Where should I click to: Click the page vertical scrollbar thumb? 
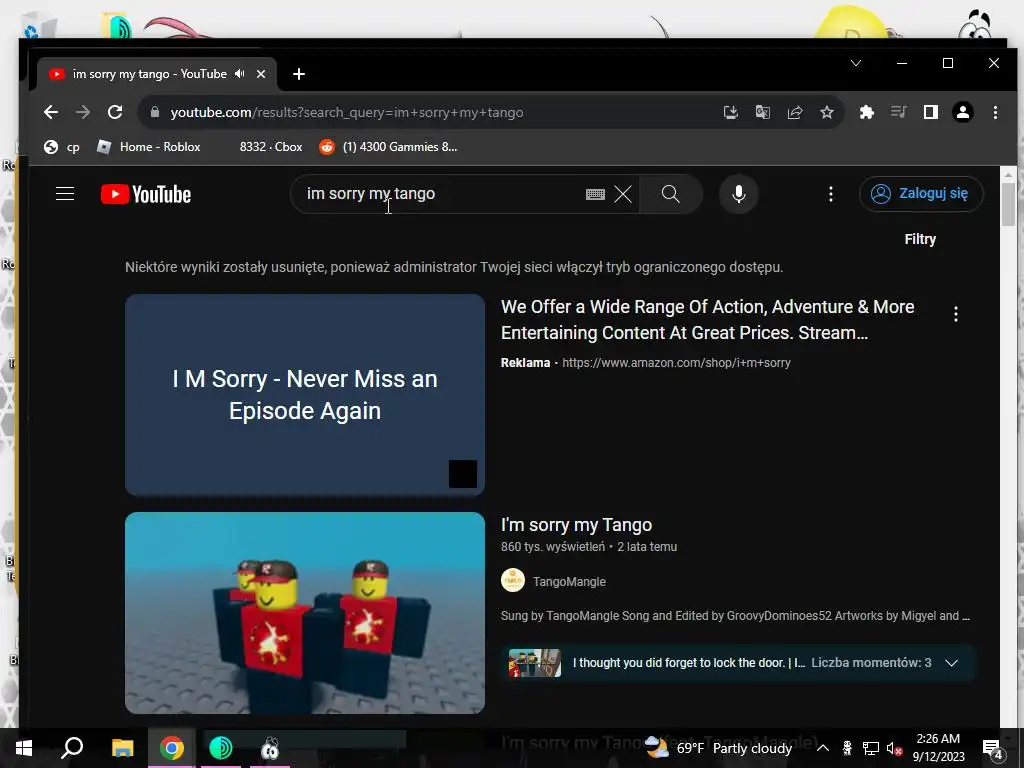1008,205
